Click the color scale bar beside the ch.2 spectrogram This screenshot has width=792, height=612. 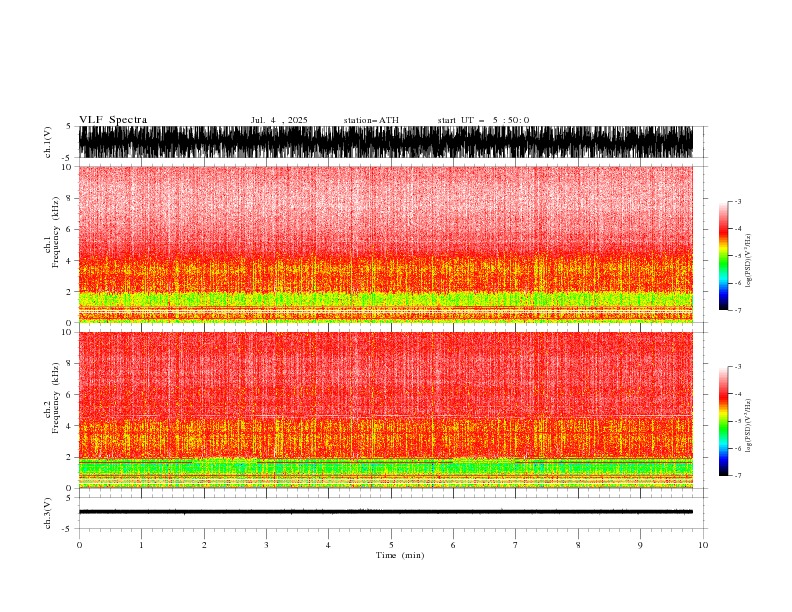pyautogui.click(x=723, y=421)
